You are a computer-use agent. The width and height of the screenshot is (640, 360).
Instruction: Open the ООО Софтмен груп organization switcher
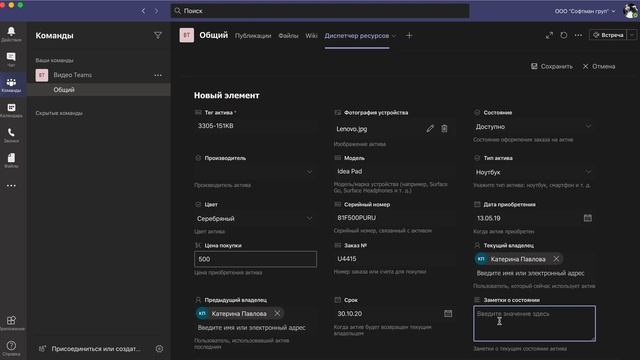click(x=584, y=11)
